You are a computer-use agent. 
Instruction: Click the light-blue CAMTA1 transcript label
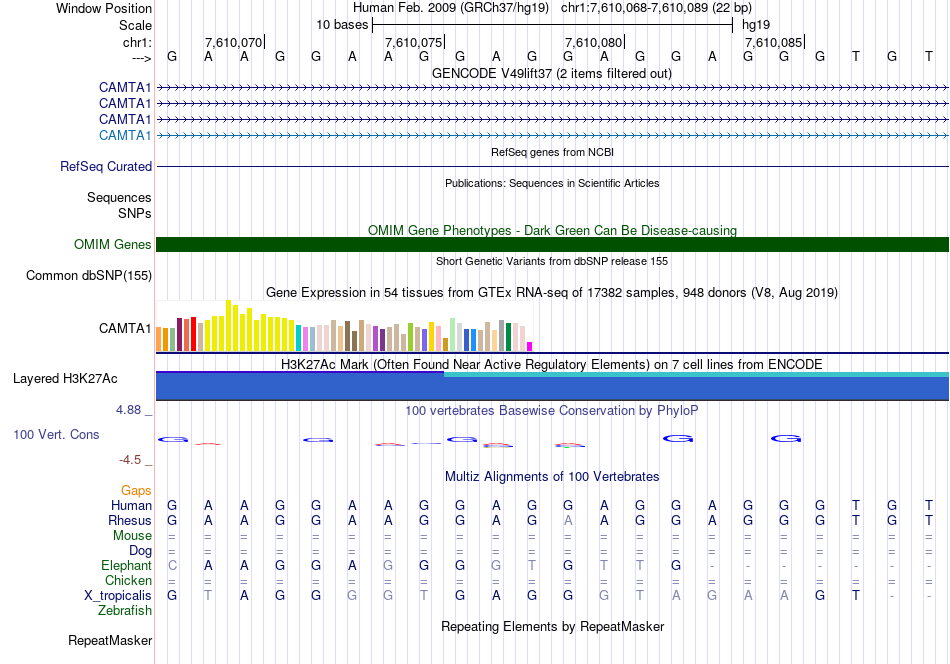click(x=125, y=135)
